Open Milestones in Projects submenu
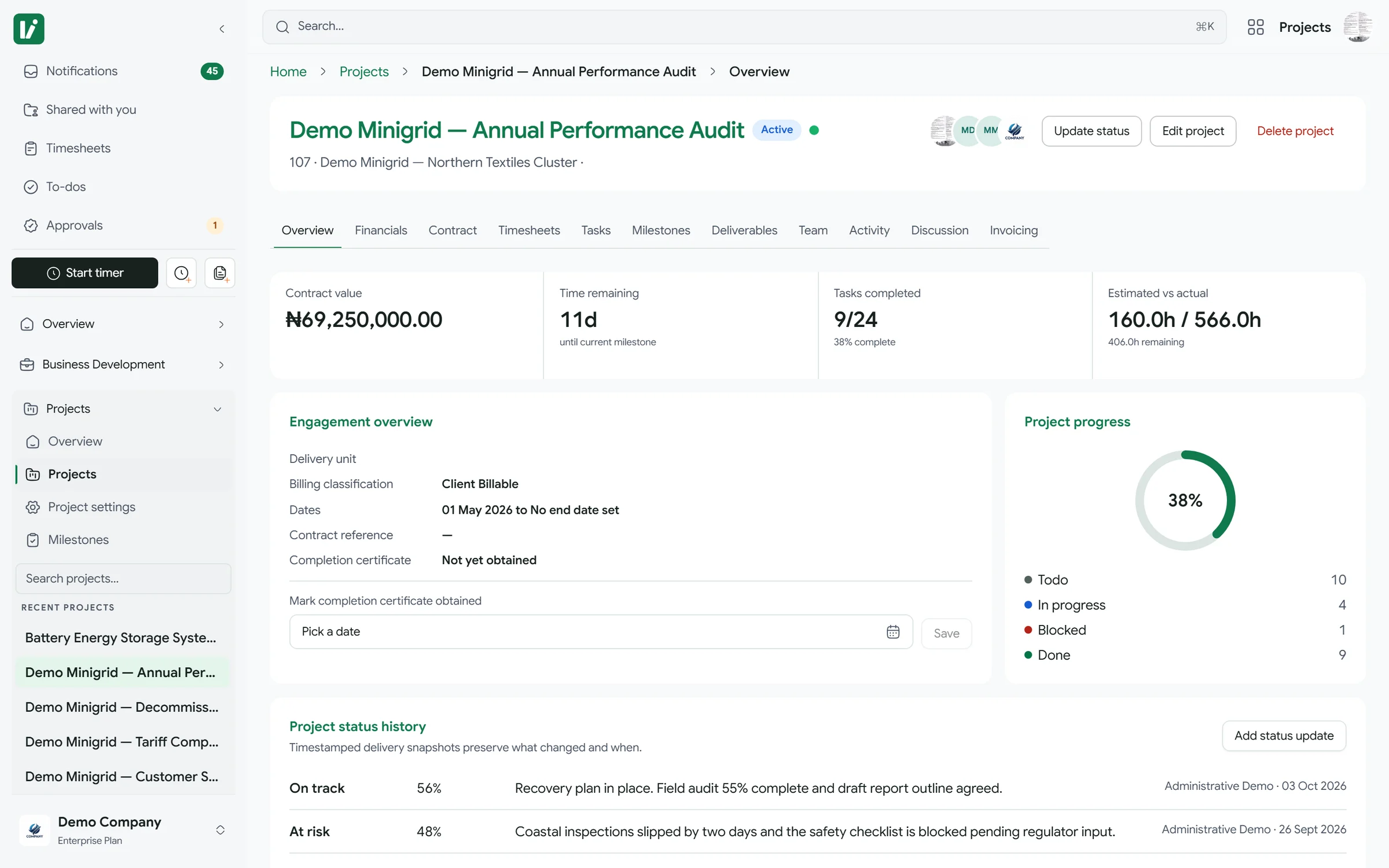 [123, 540]
